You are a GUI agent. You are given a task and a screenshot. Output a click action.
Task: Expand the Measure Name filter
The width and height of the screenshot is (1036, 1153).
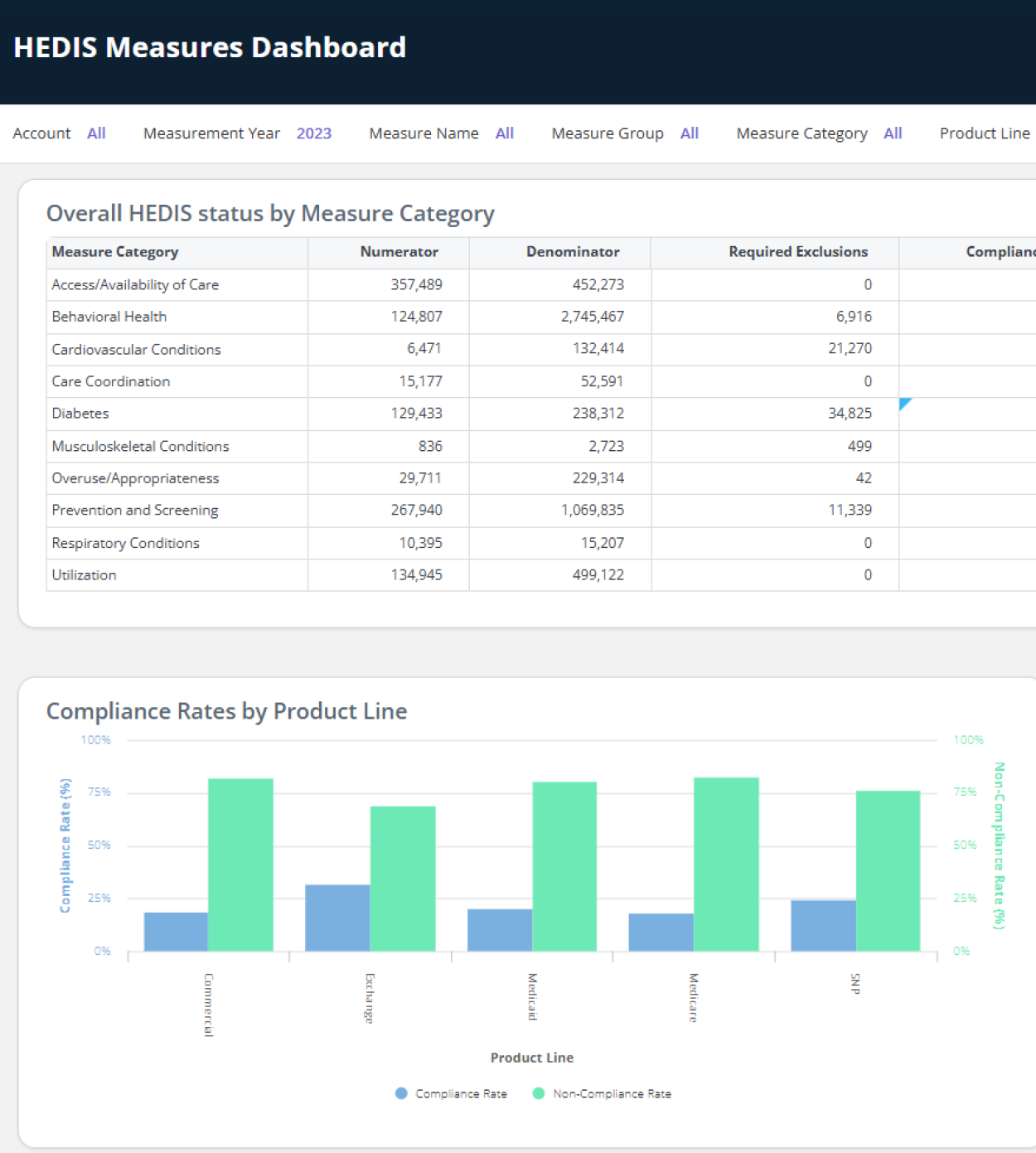click(505, 133)
